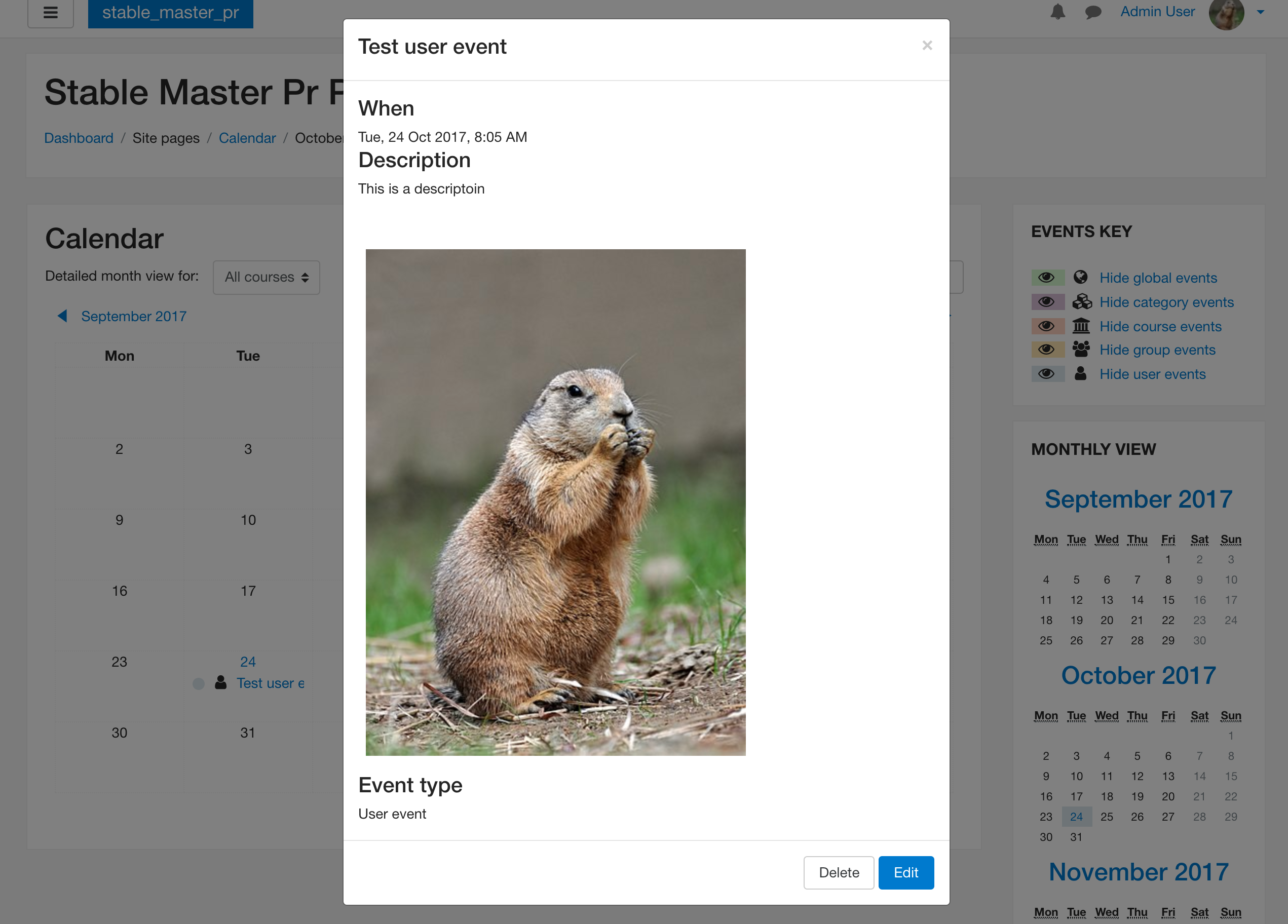This screenshot has height=924, width=1288.
Task: Toggle group events eye icon
Action: coord(1047,349)
